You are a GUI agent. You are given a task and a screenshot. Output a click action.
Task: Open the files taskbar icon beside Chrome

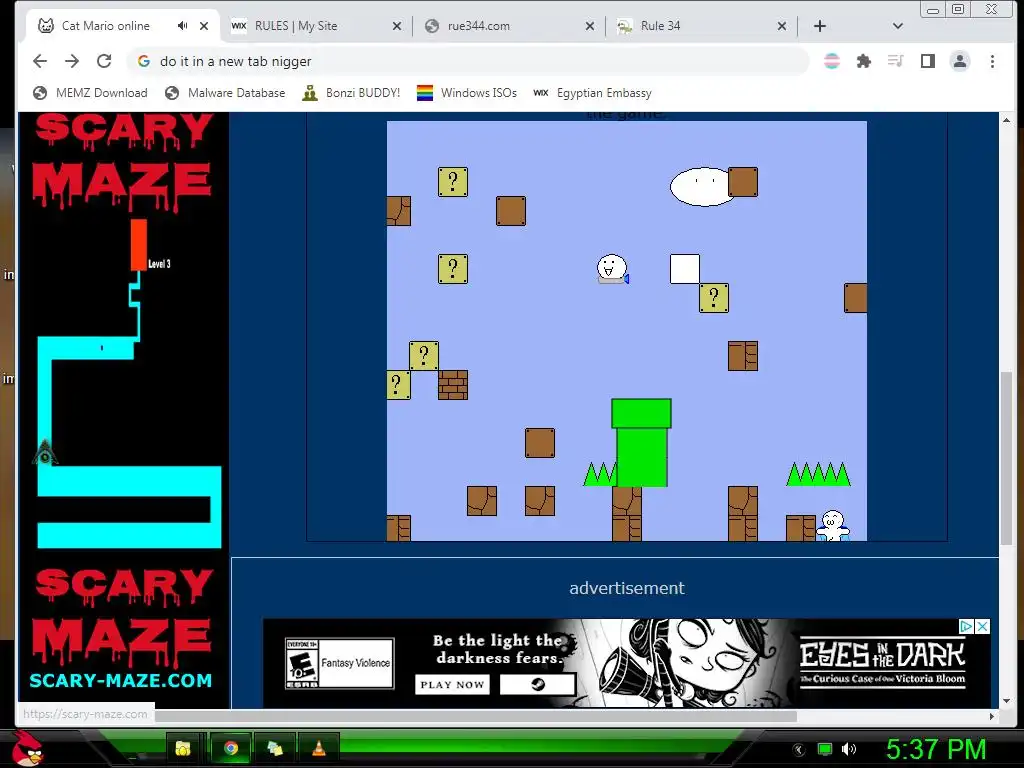pyautogui.click(x=275, y=748)
